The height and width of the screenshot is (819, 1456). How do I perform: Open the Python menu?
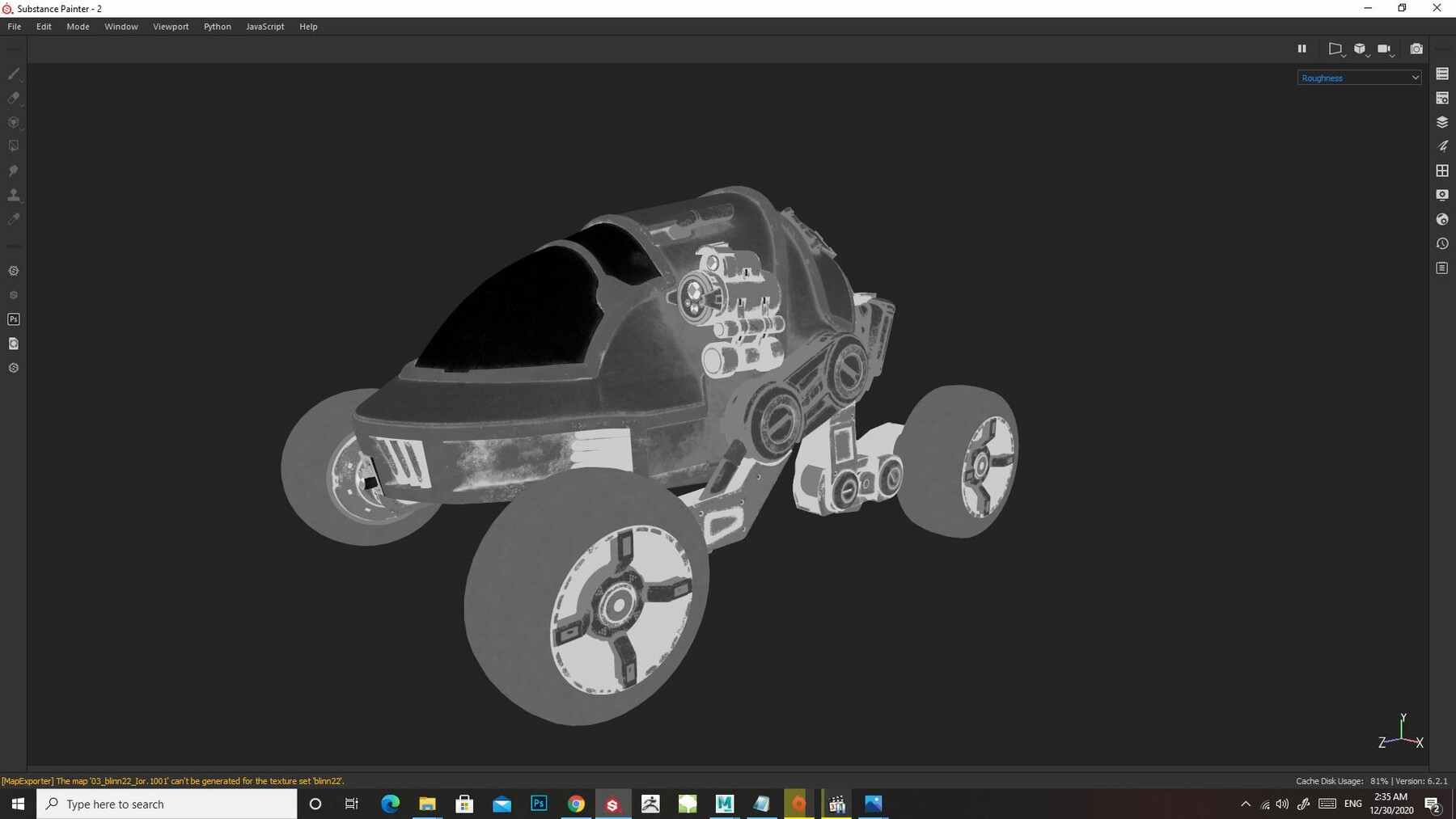coord(217,27)
